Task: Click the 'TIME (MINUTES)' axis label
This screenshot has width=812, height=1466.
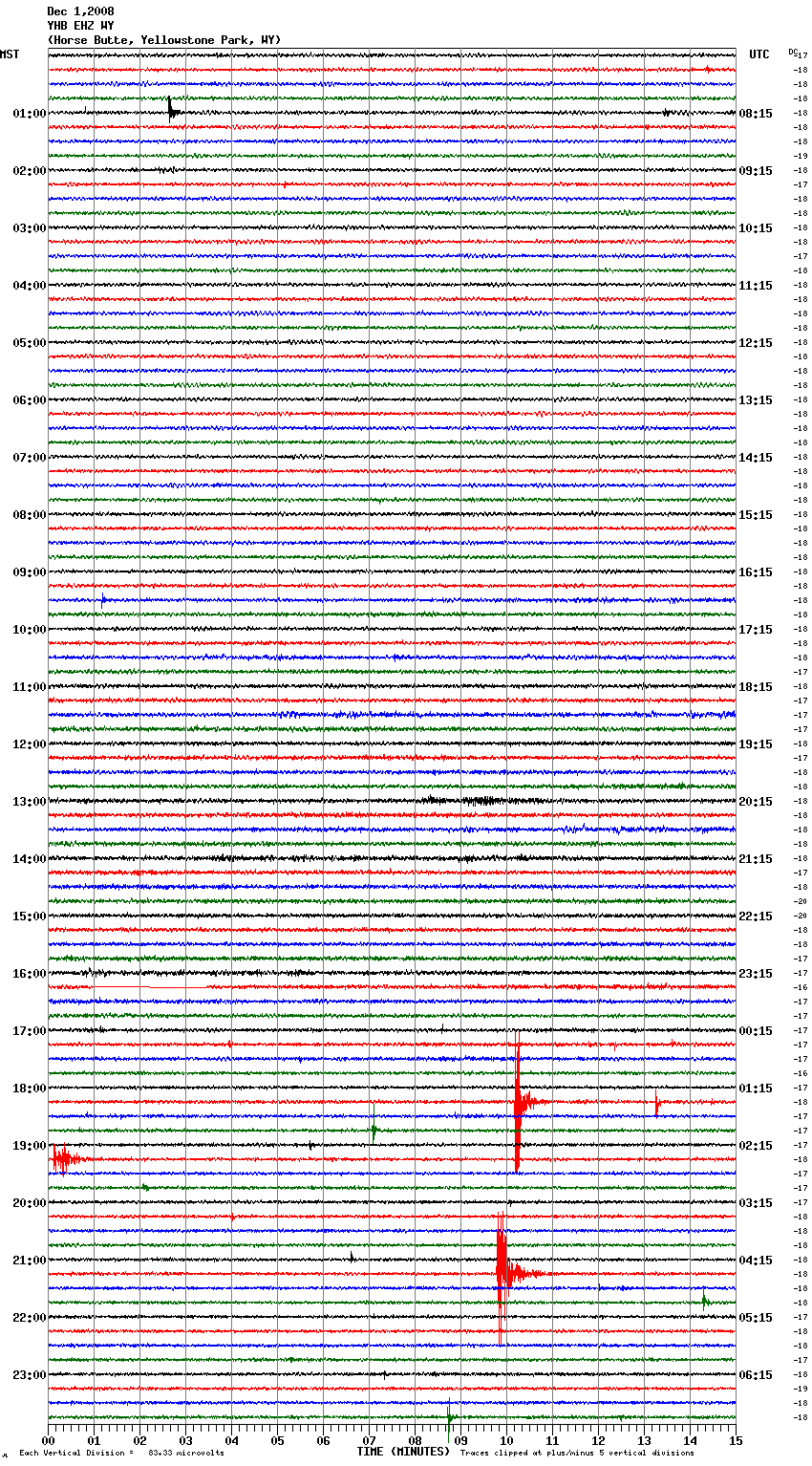Action: 403,1452
